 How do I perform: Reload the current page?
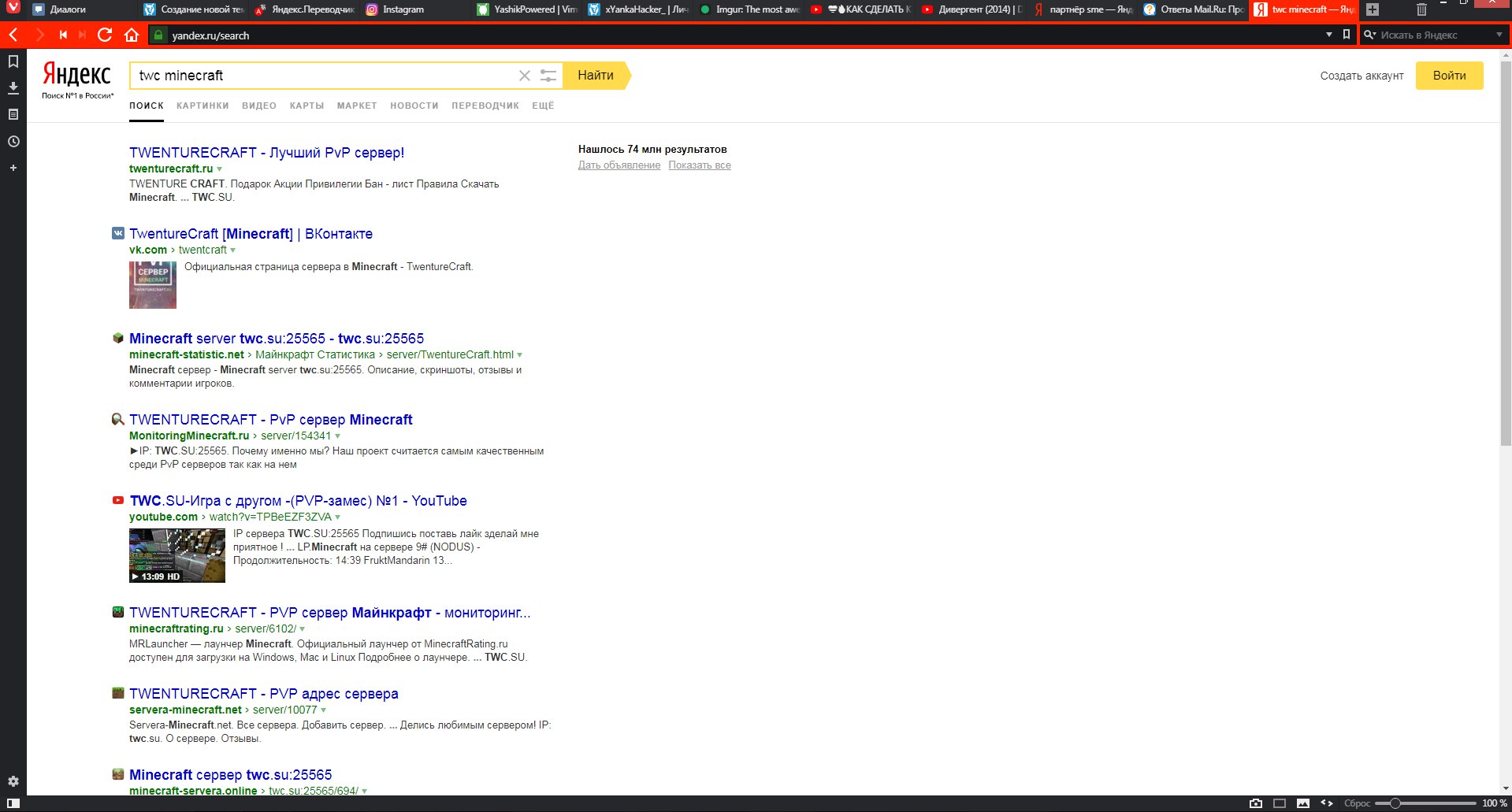coord(104,35)
